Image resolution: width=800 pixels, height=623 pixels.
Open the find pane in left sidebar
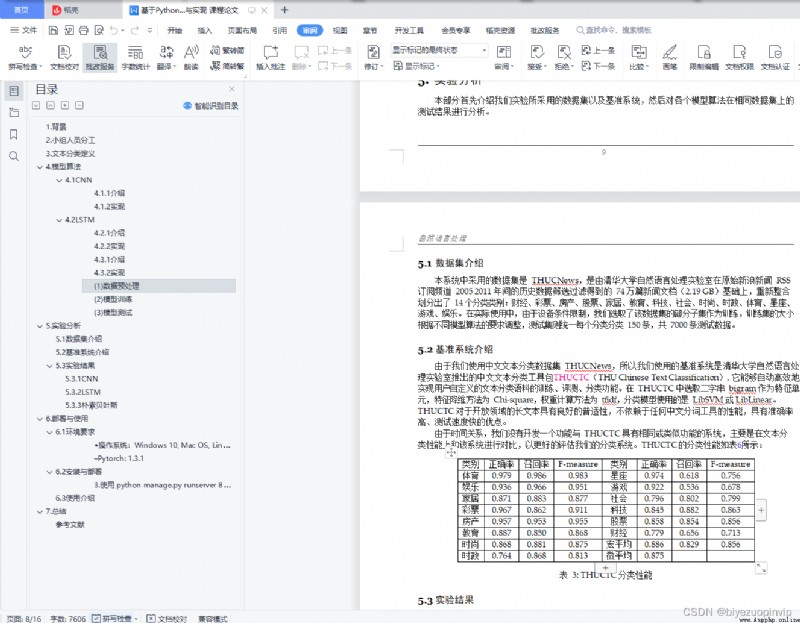pos(14,156)
